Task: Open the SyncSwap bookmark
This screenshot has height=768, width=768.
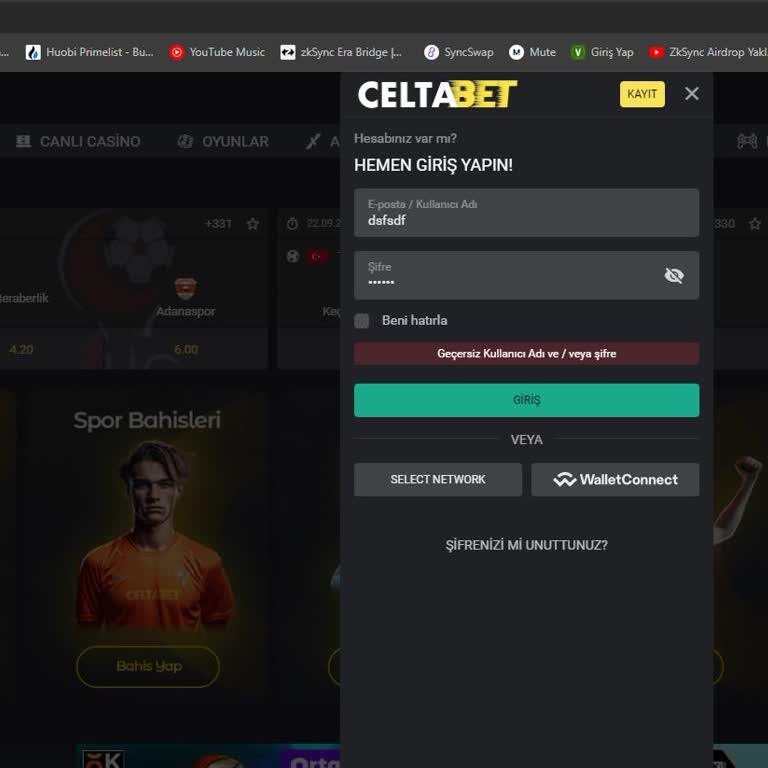Action: pos(458,52)
